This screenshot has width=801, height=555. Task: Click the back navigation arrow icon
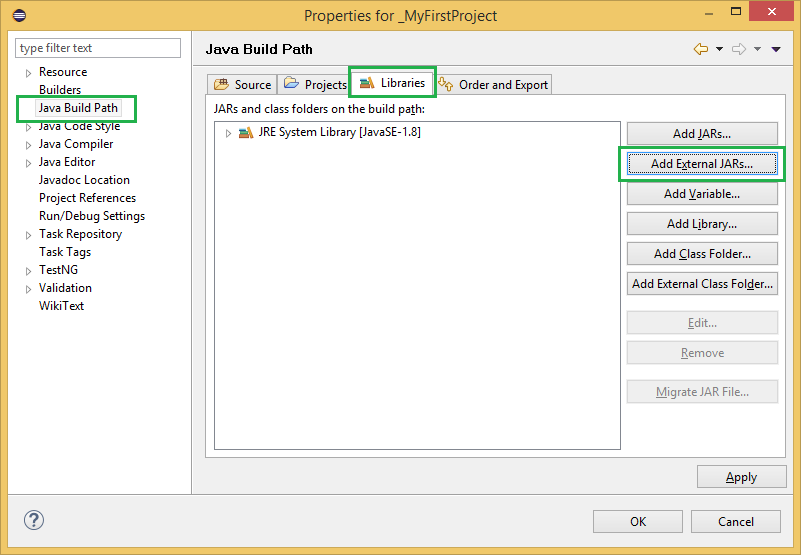tap(700, 49)
